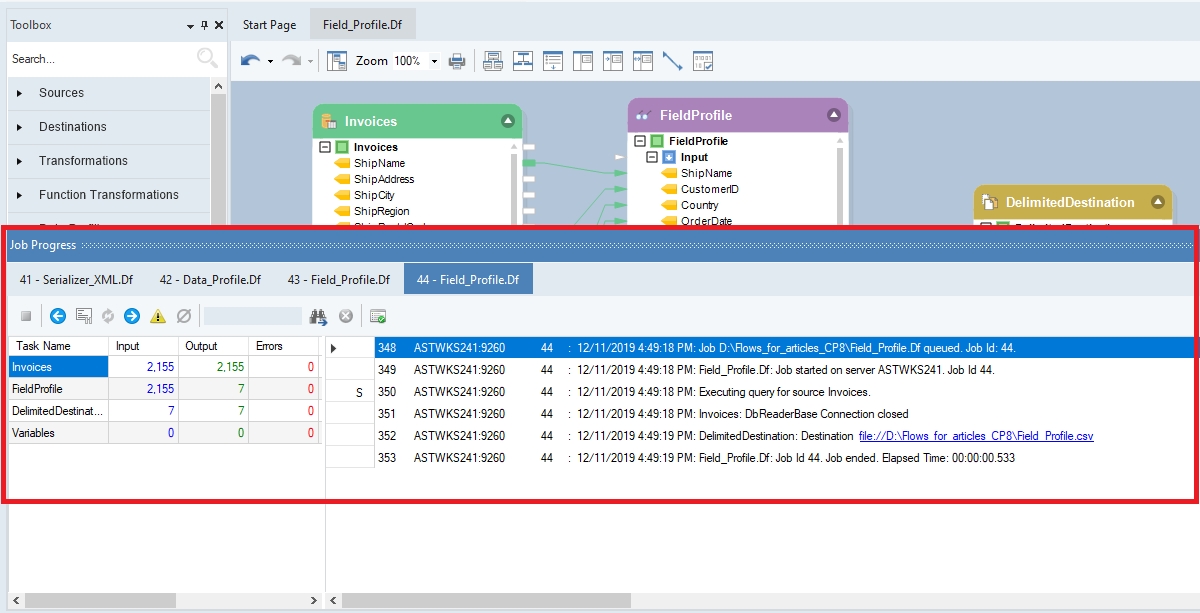Open the Zoom percentage dropdown
The height and width of the screenshot is (613, 1200).
(434, 61)
